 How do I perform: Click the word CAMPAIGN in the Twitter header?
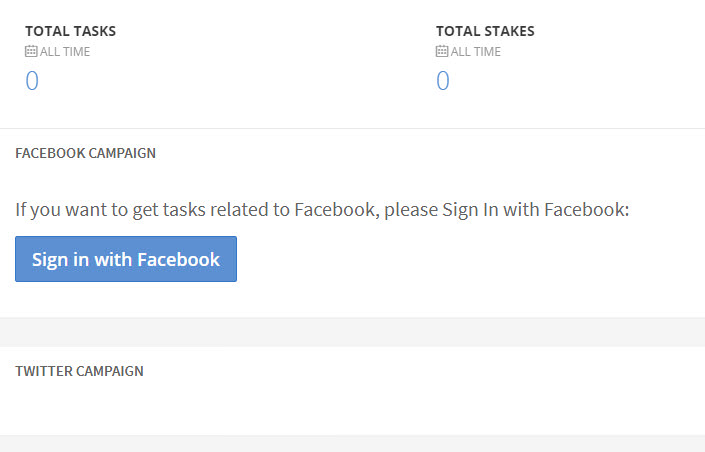[x=110, y=371]
